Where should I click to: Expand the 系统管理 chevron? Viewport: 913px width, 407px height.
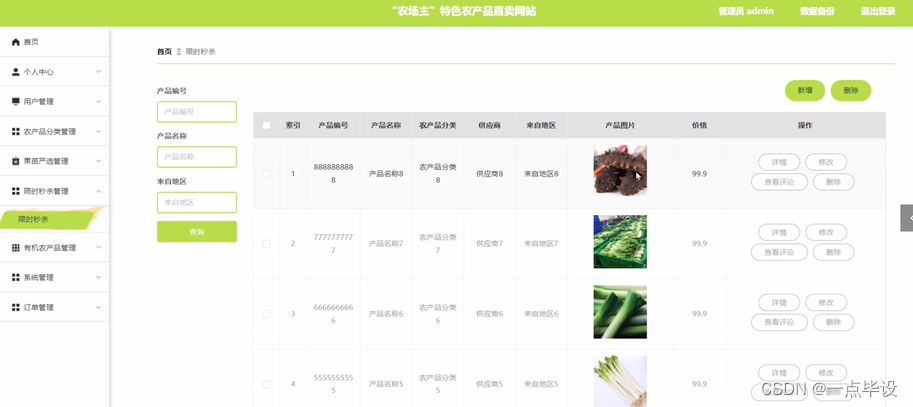click(98, 277)
